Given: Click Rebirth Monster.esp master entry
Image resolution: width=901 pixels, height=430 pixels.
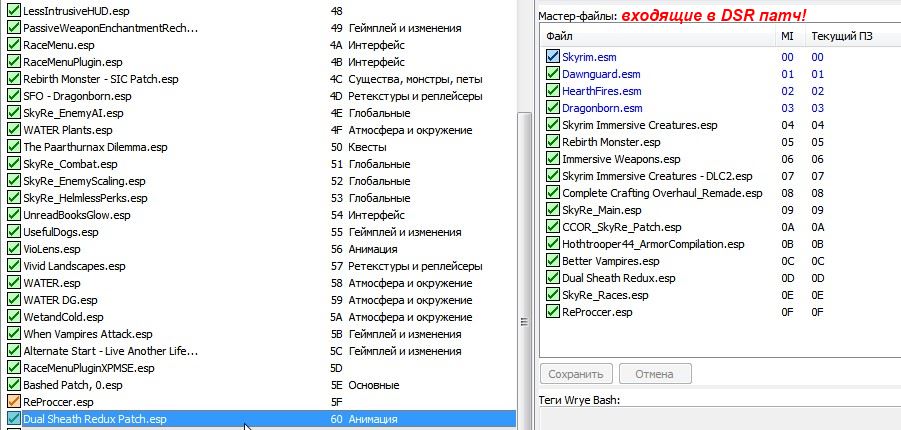Looking at the screenshot, I should point(611,142).
